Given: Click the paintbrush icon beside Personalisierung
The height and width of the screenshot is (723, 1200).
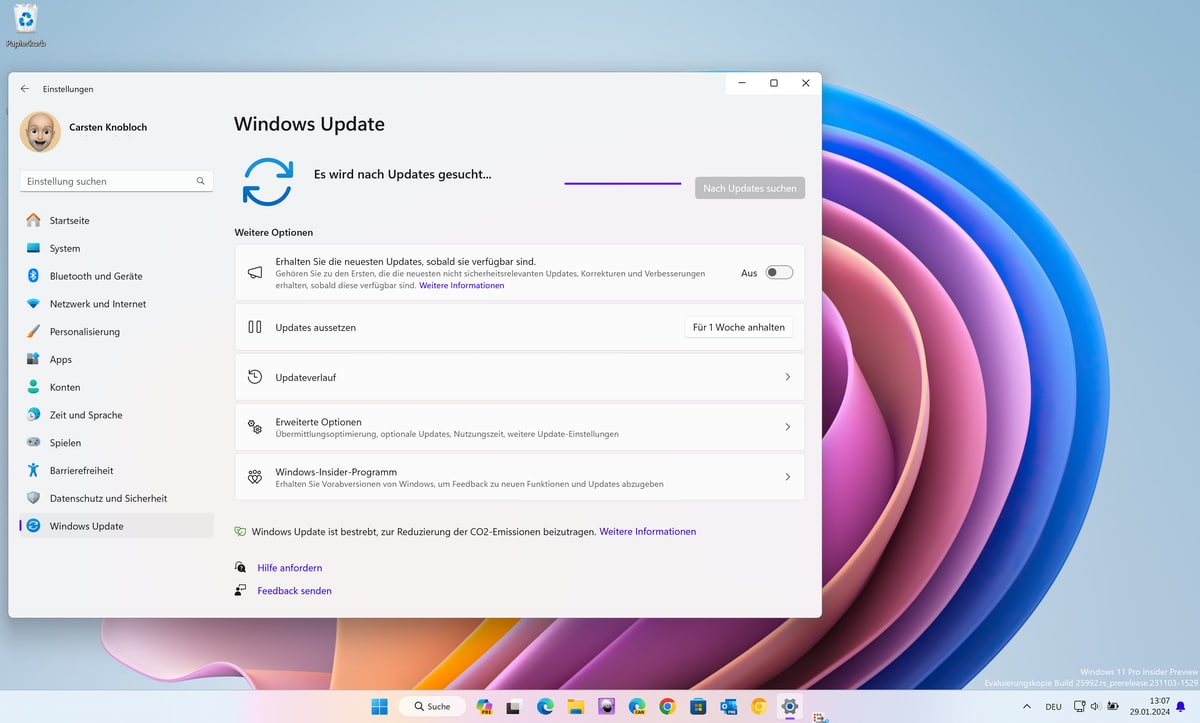Looking at the screenshot, I should pos(33,331).
